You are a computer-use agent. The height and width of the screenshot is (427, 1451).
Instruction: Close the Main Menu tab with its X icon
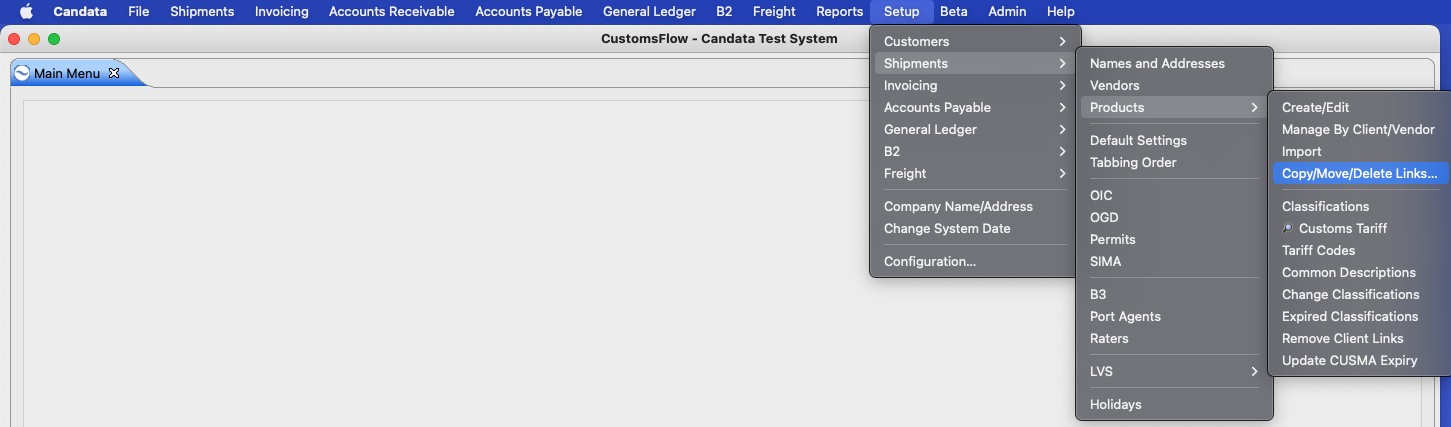coord(114,73)
